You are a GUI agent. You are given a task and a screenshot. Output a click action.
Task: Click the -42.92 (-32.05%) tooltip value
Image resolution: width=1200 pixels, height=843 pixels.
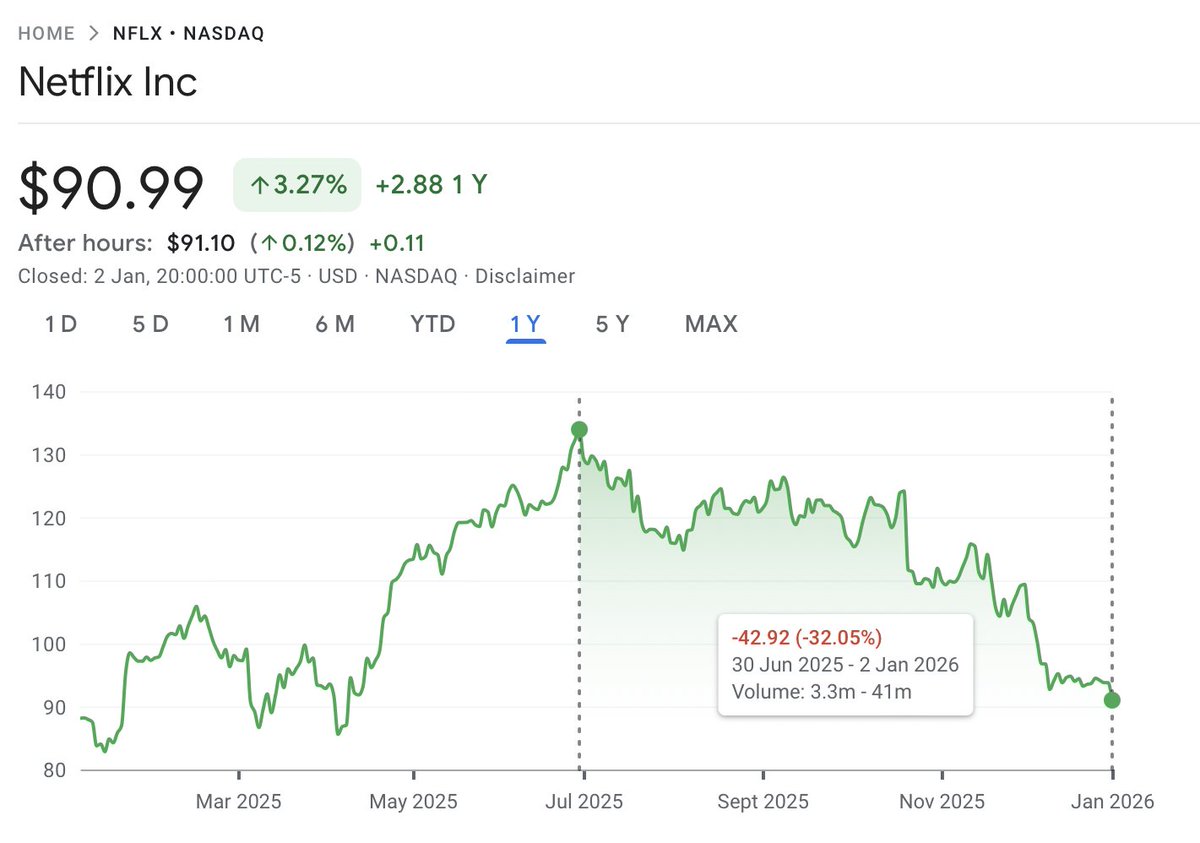pyautogui.click(x=807, y=638)
